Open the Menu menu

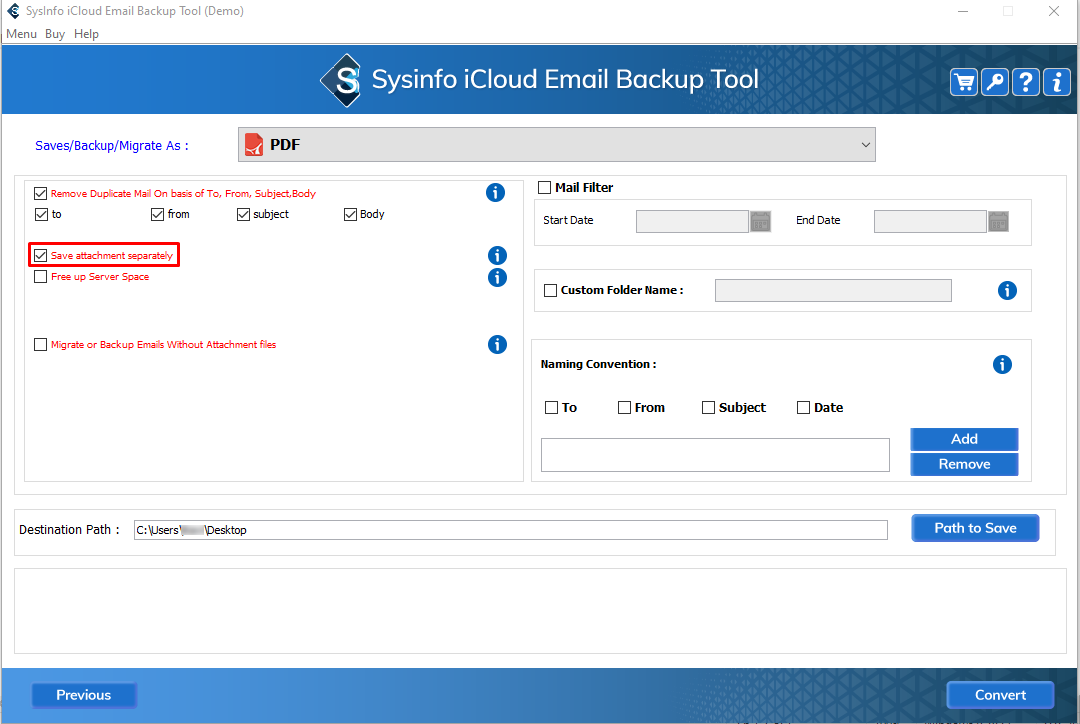coord(21,34)
